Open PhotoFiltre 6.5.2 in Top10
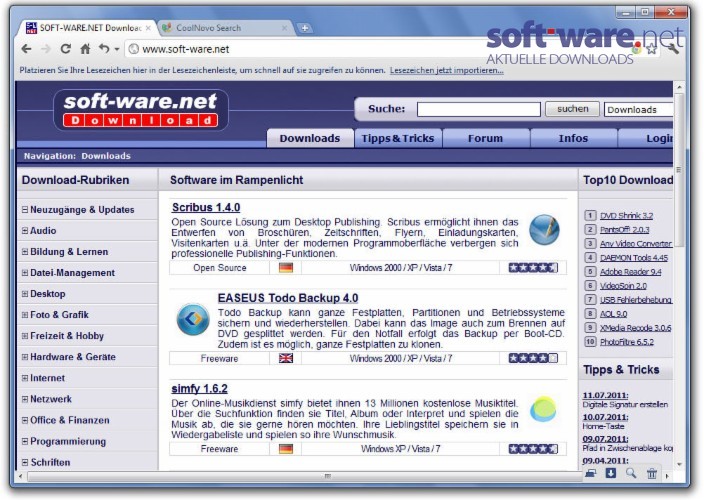This screenshot has height=500, width=704. point(627,342)
